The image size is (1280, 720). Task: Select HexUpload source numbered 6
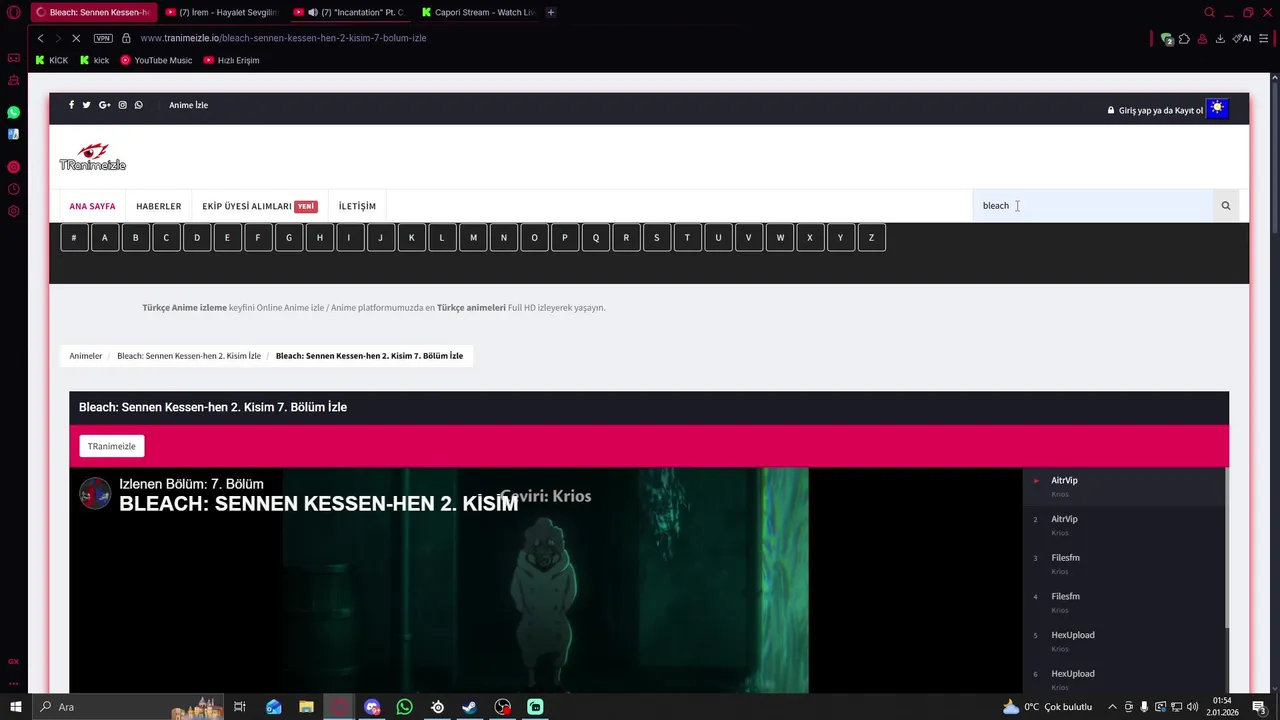click(x=1125, y=678)
